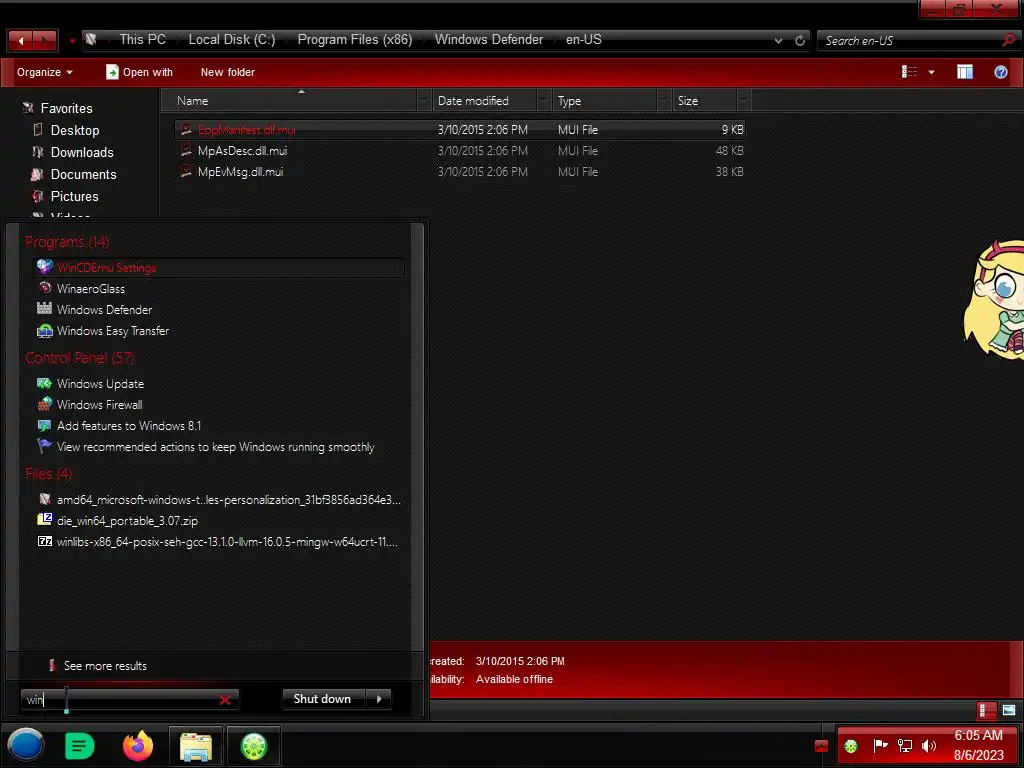This screenshot has height=768, width=1024.
Task: Open Windows Easy Transfer result
Action: pyautogui.click(x=219, y=331)
